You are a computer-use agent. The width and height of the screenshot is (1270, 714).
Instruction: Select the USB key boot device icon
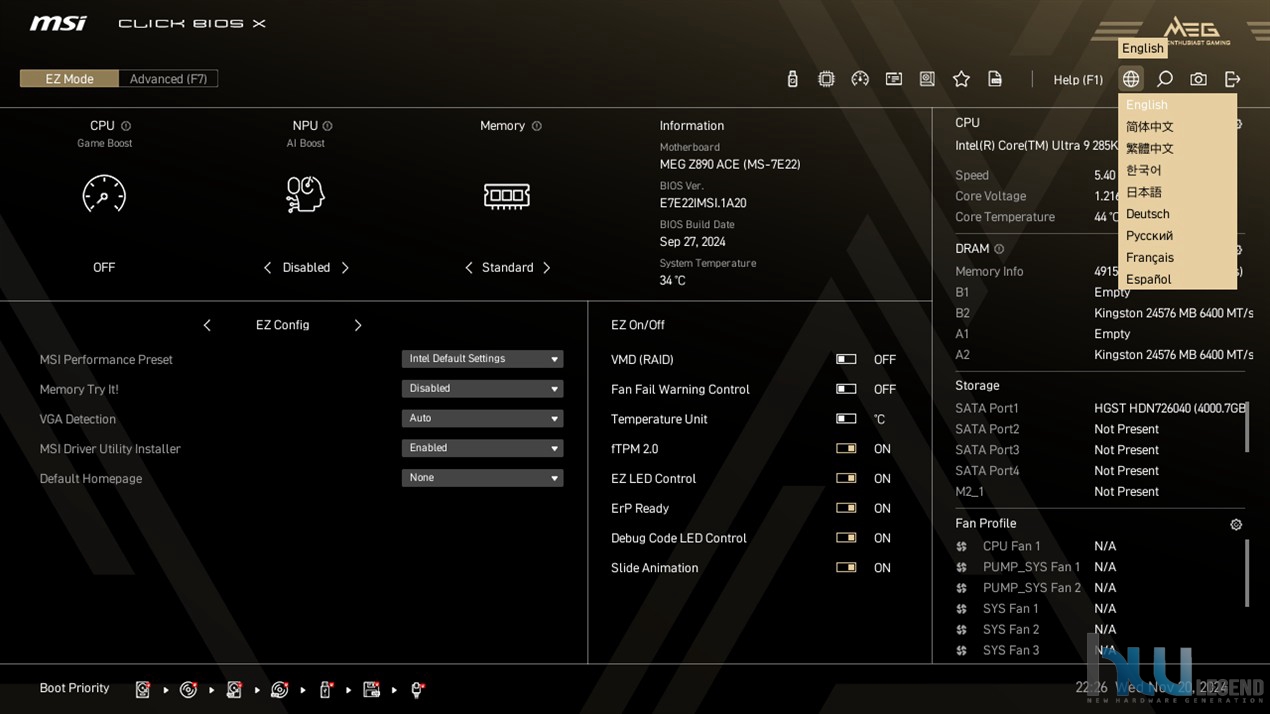(x=325, y=689)
